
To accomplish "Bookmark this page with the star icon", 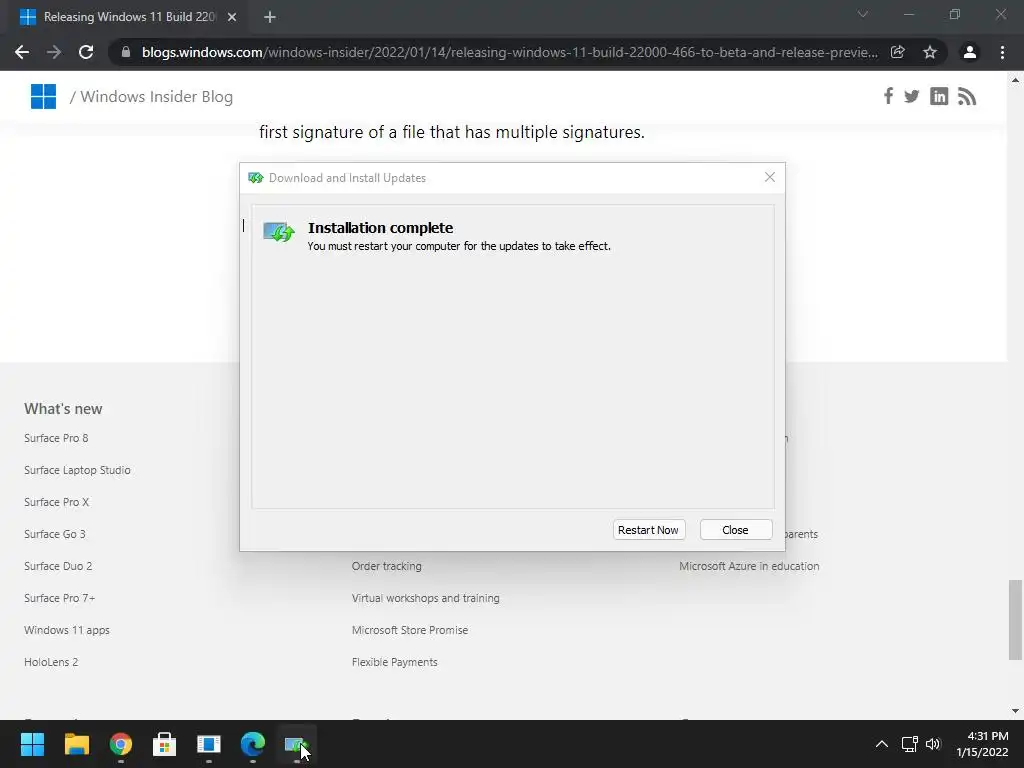I will click(x=930, y=52).
